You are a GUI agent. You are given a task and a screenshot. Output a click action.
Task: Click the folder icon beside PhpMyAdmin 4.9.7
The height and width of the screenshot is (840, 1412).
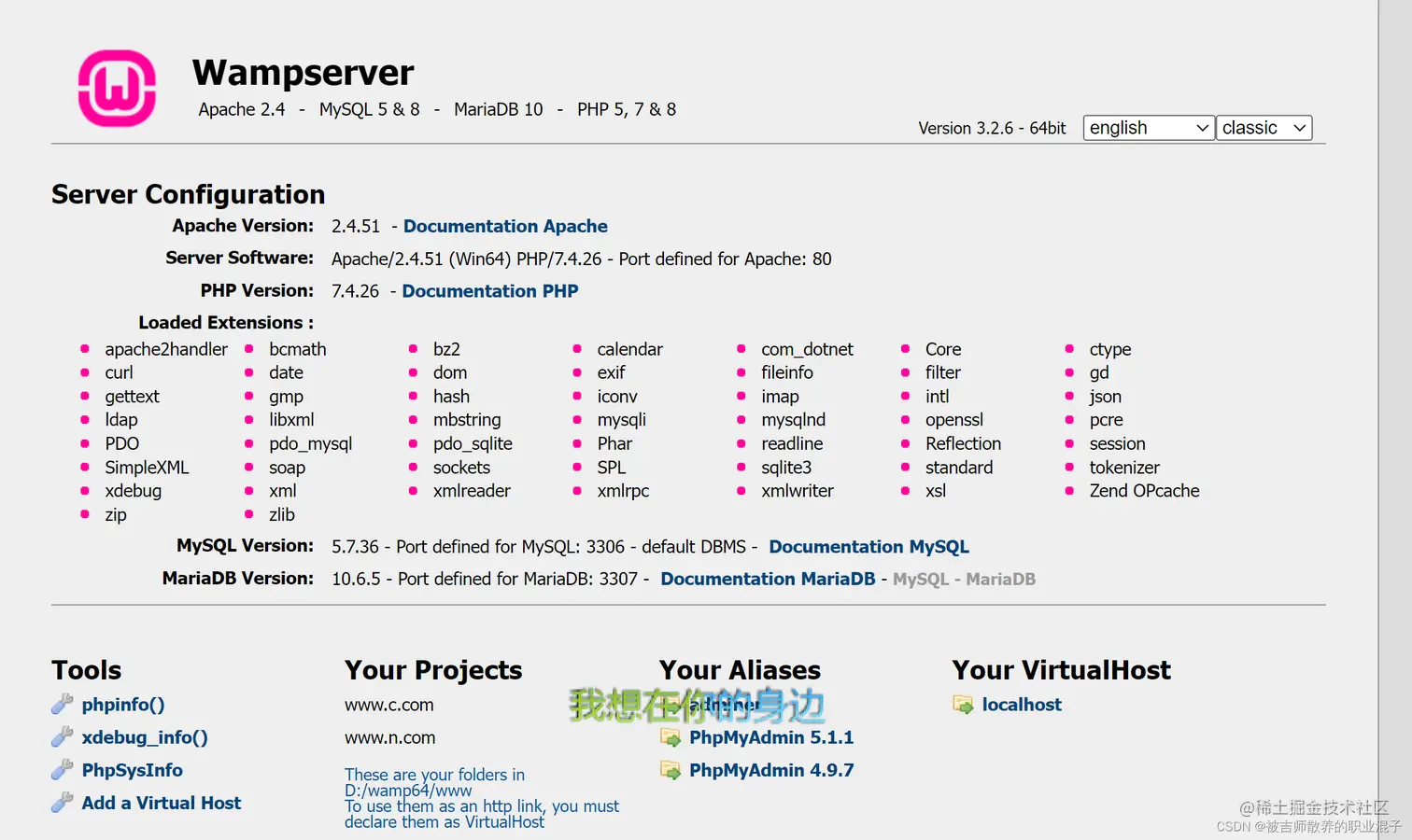[x=671, y=770]
